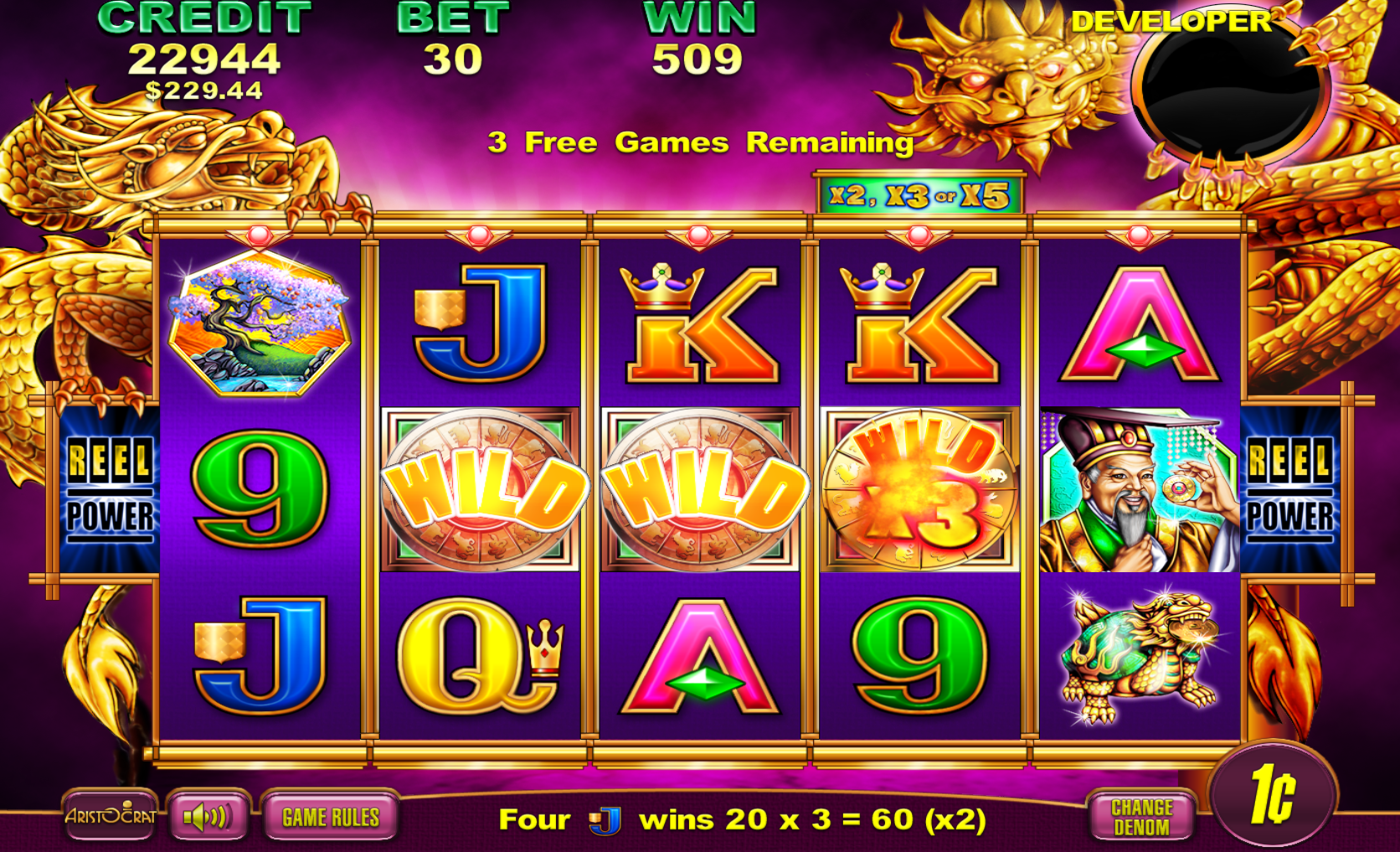Click the golden dragon turtle symbol
The image size is (1400, 852).
click(1139, 657)
